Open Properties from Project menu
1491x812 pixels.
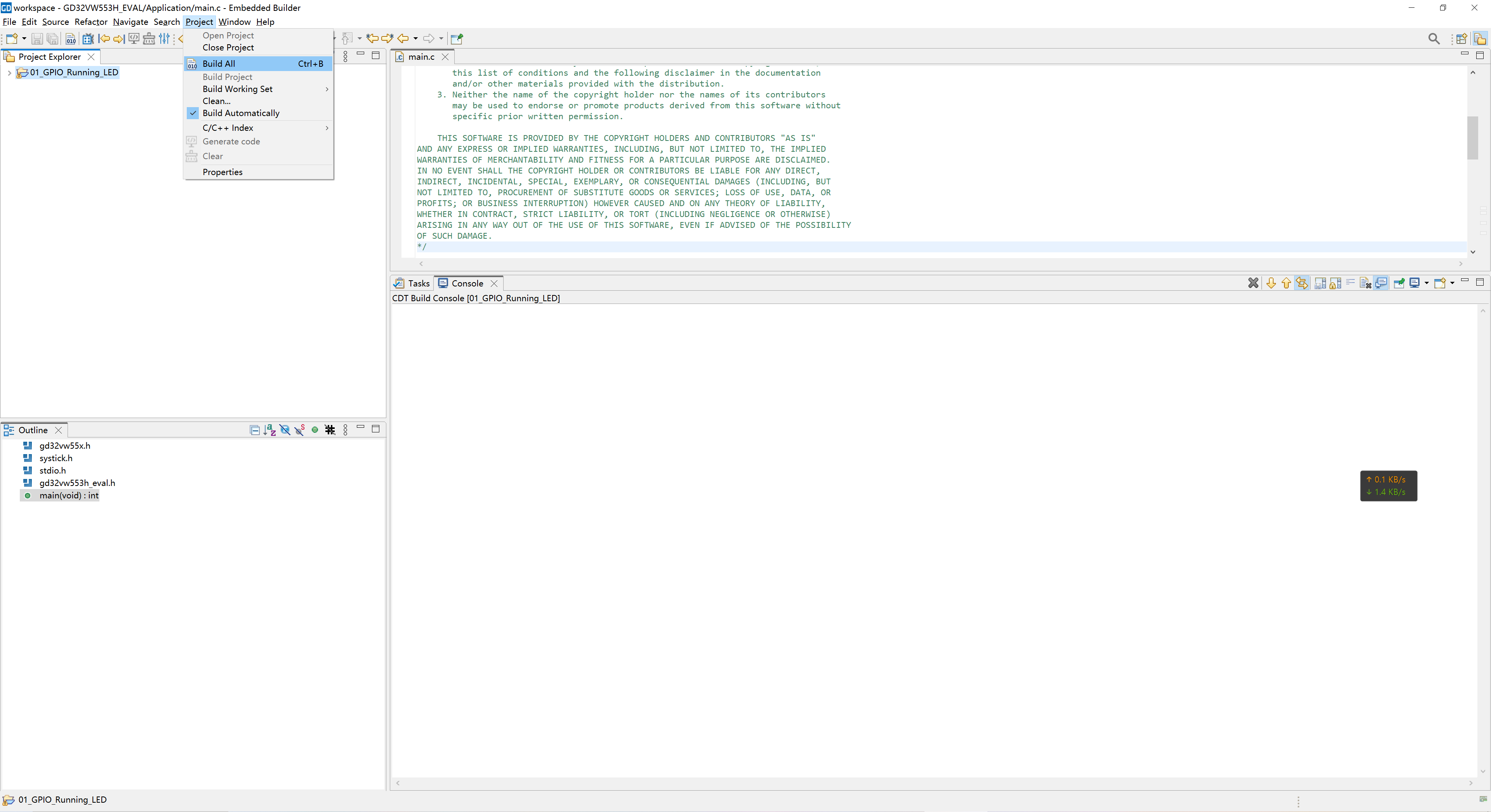[x=222, y=172]
